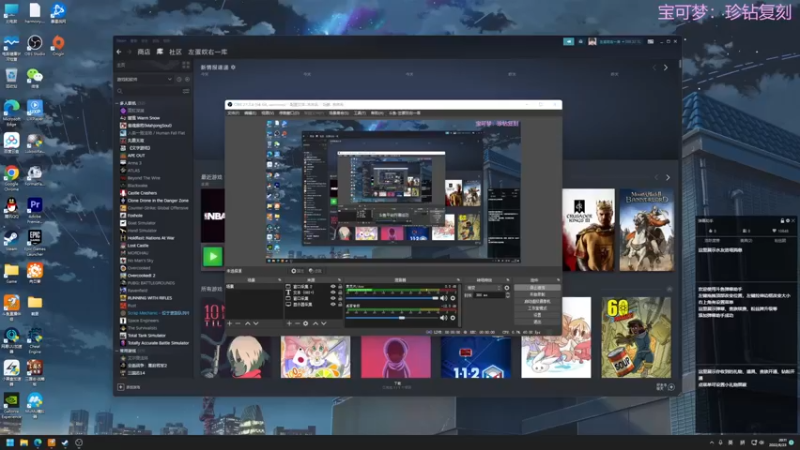Remove scene with OBS minus icon
This screenshot has height=450, width=800.
point(238,323)
